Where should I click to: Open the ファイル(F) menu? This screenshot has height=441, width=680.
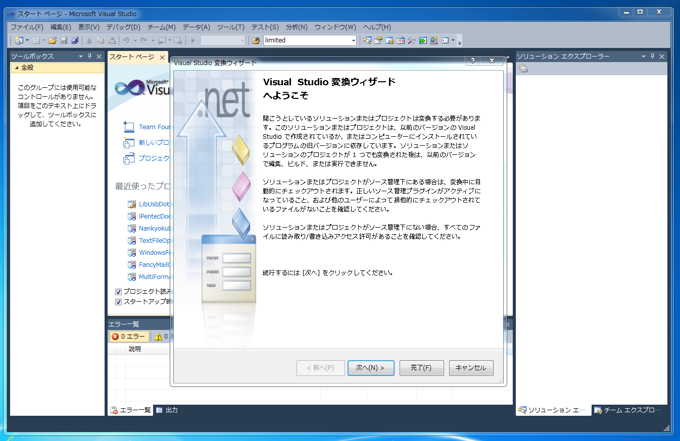pos(27,27)
